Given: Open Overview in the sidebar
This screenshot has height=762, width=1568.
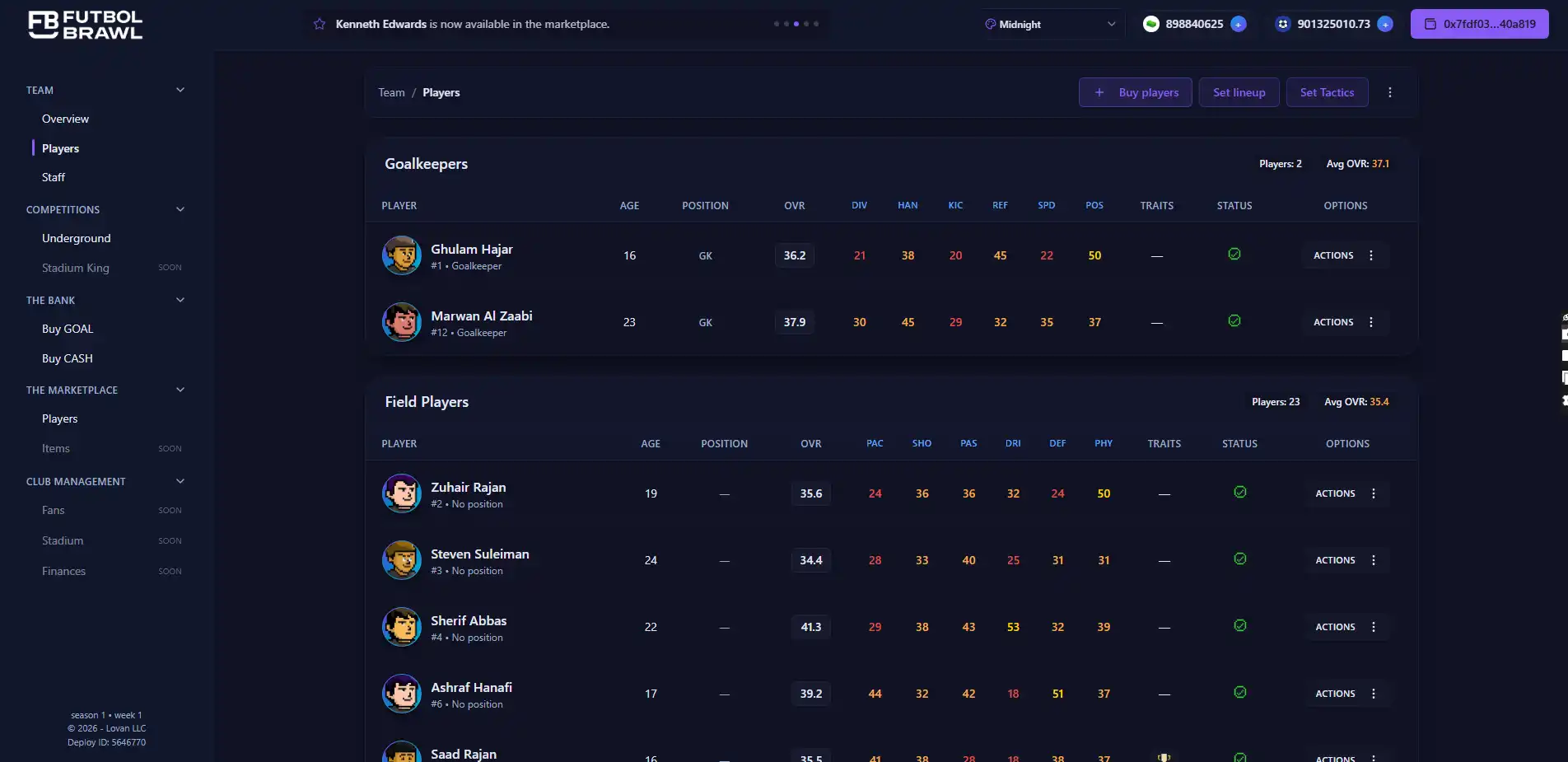Looking at the screenshot, I should click(65, 119).
